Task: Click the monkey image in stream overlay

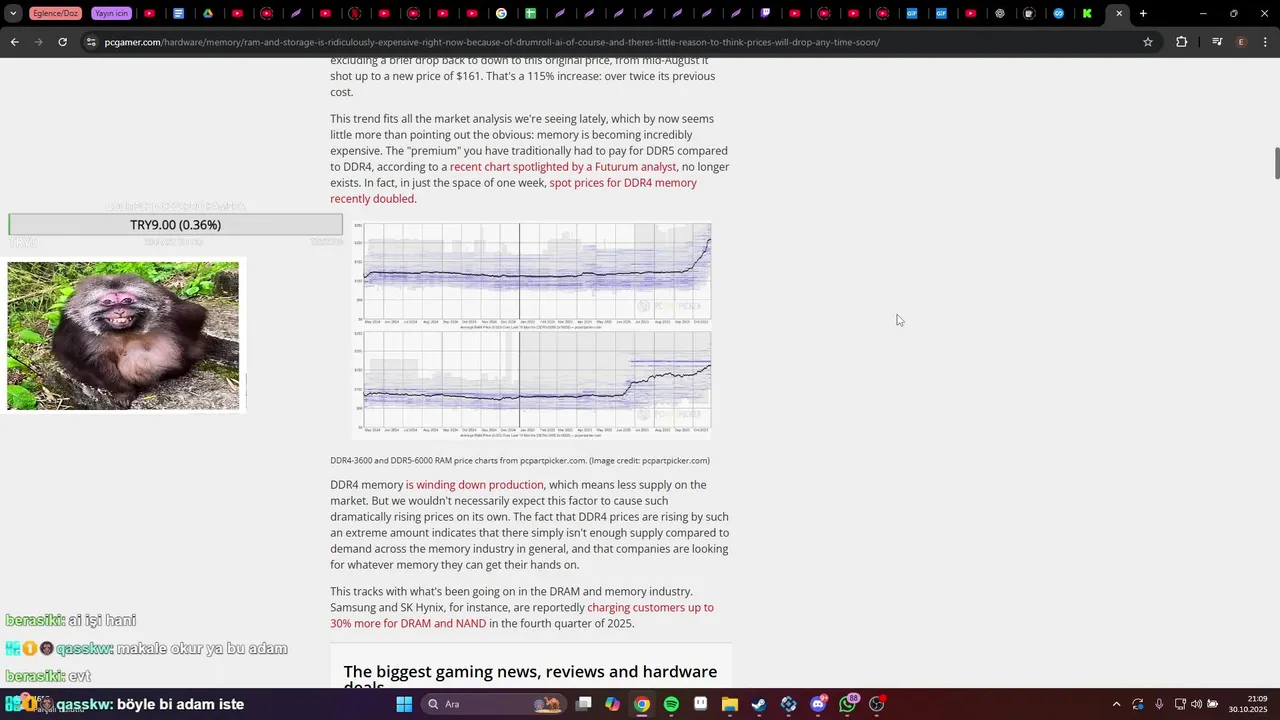Action: pyautogui.click(x=123, y=336)
